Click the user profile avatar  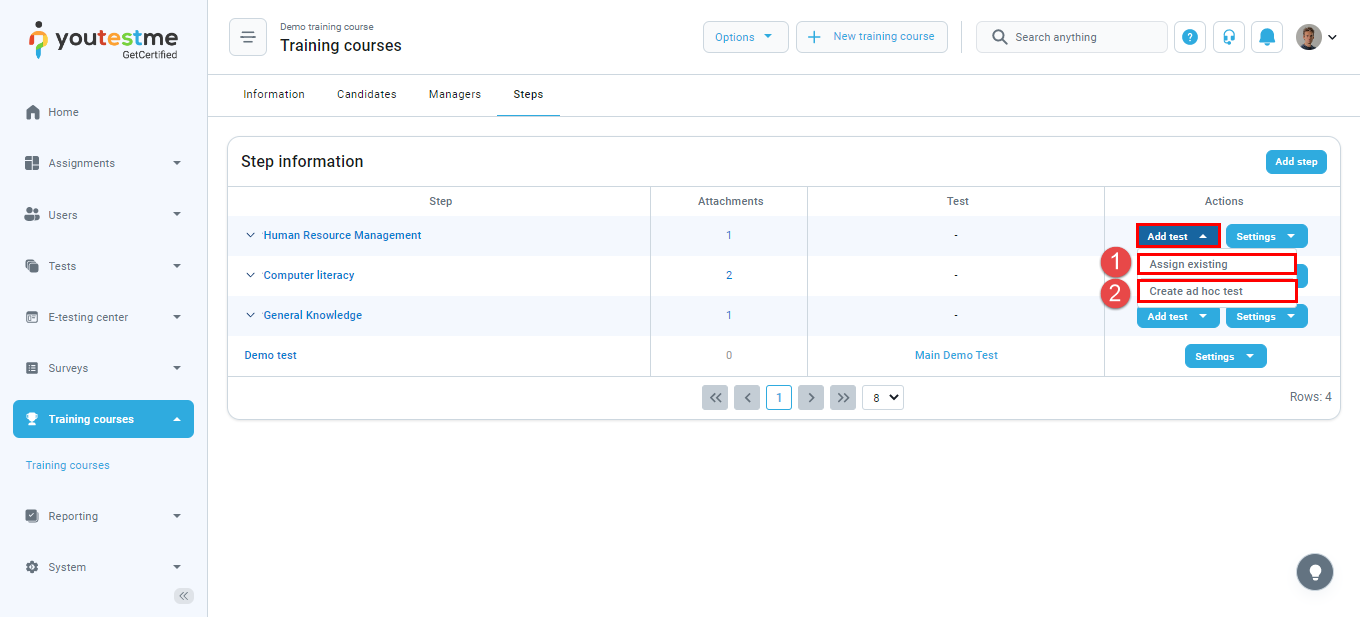click(1308, 37)
